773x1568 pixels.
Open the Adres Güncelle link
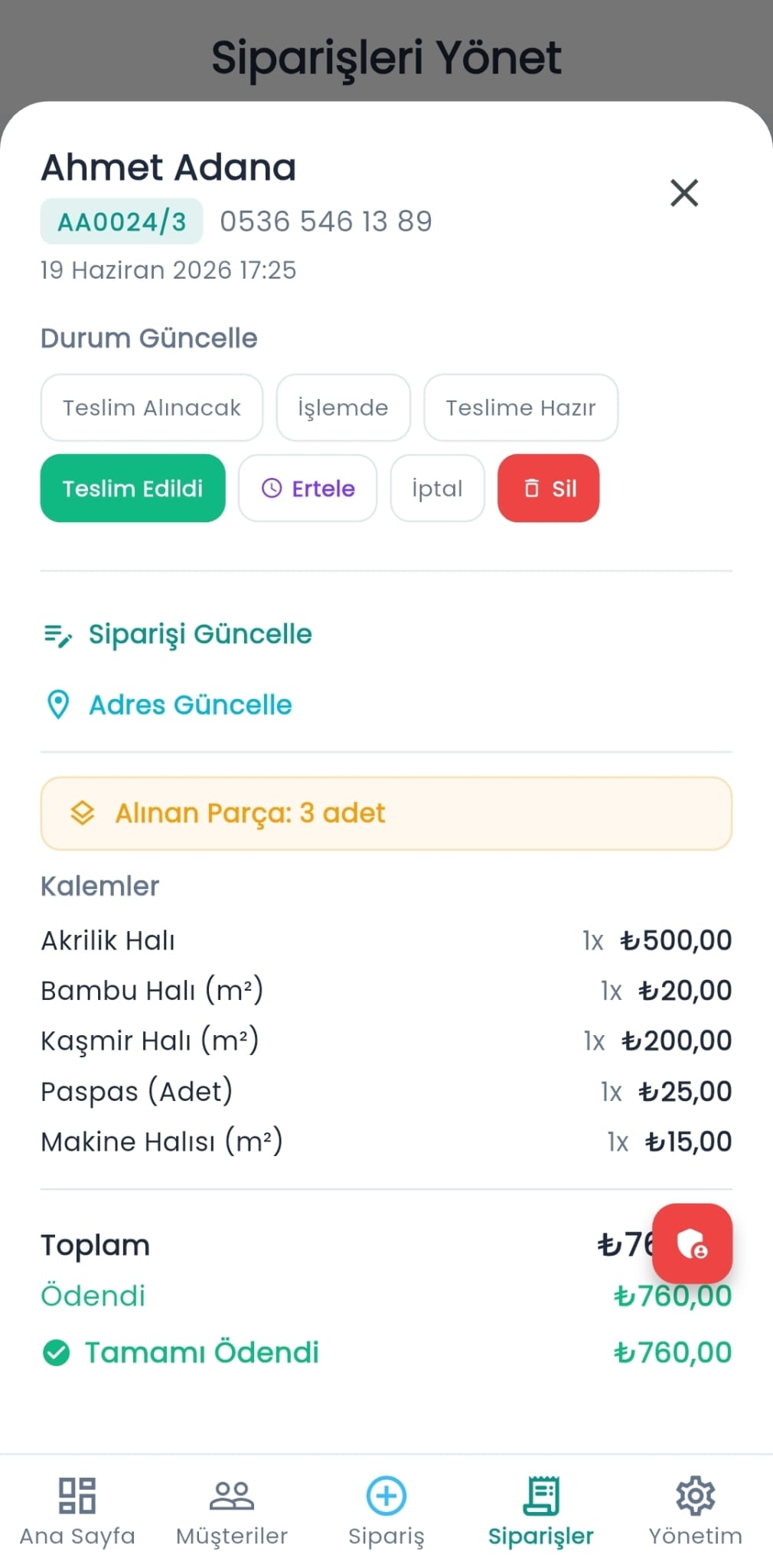point(191,704)
